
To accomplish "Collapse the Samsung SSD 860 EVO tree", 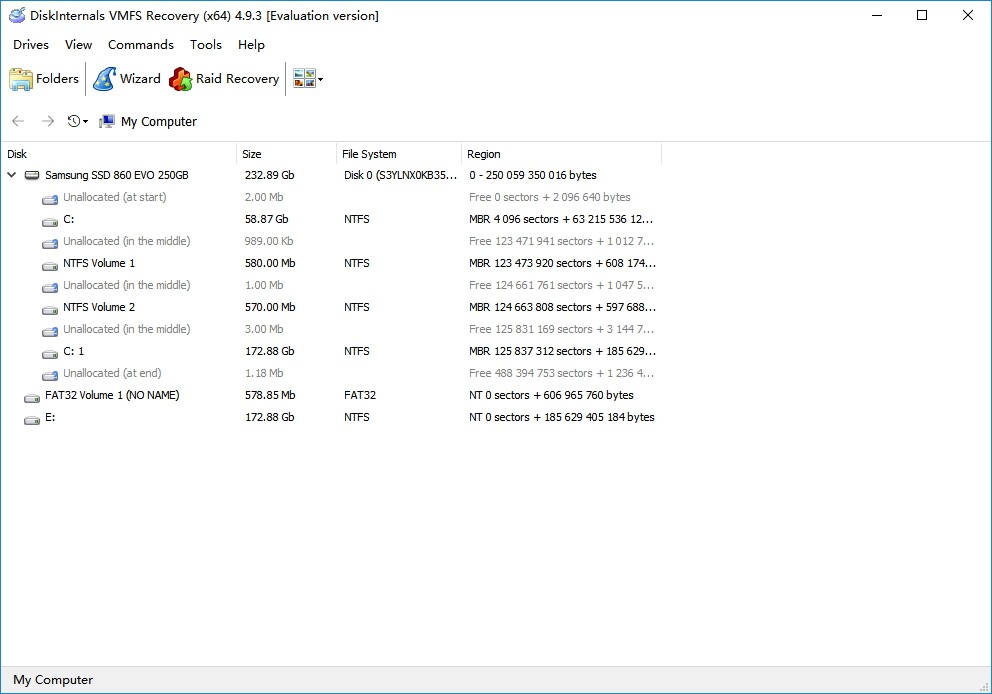I will (x=11, y=175).
